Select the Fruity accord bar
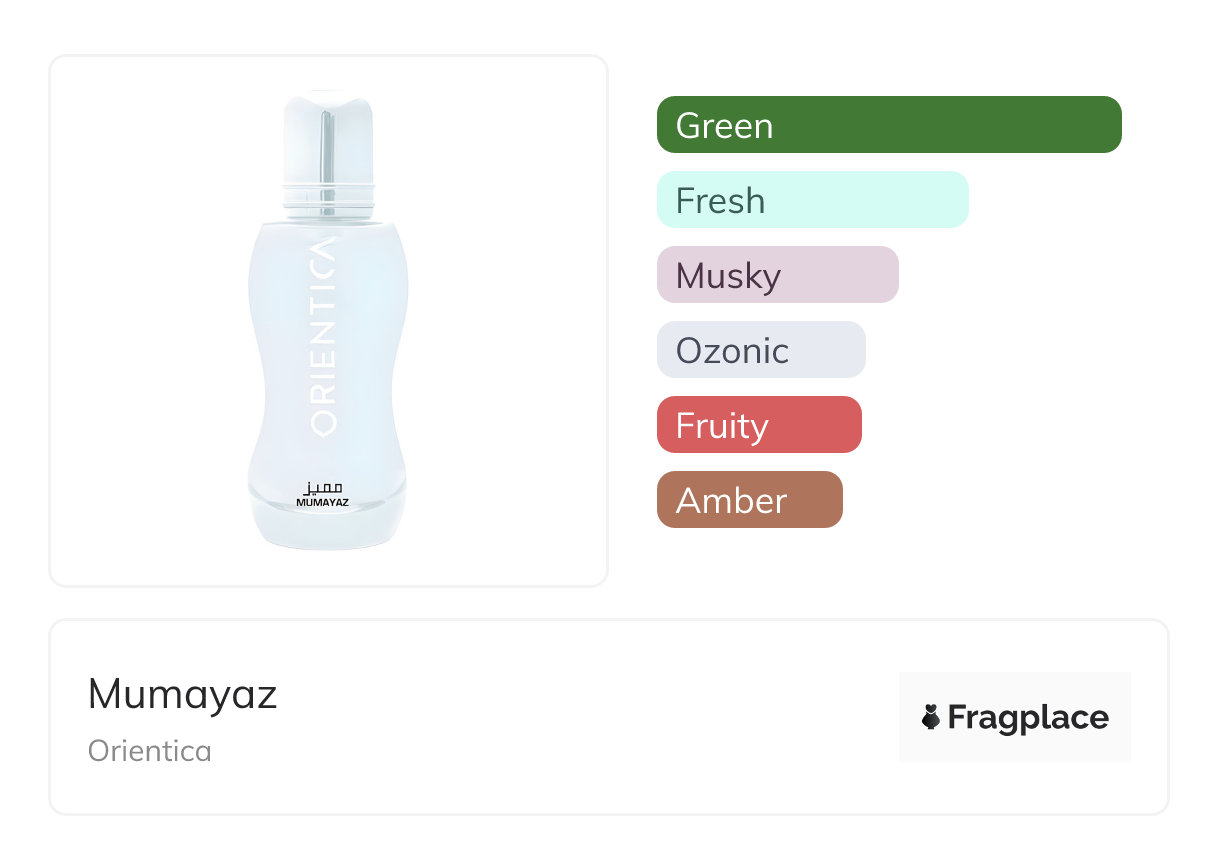 [x=758, y=425]
